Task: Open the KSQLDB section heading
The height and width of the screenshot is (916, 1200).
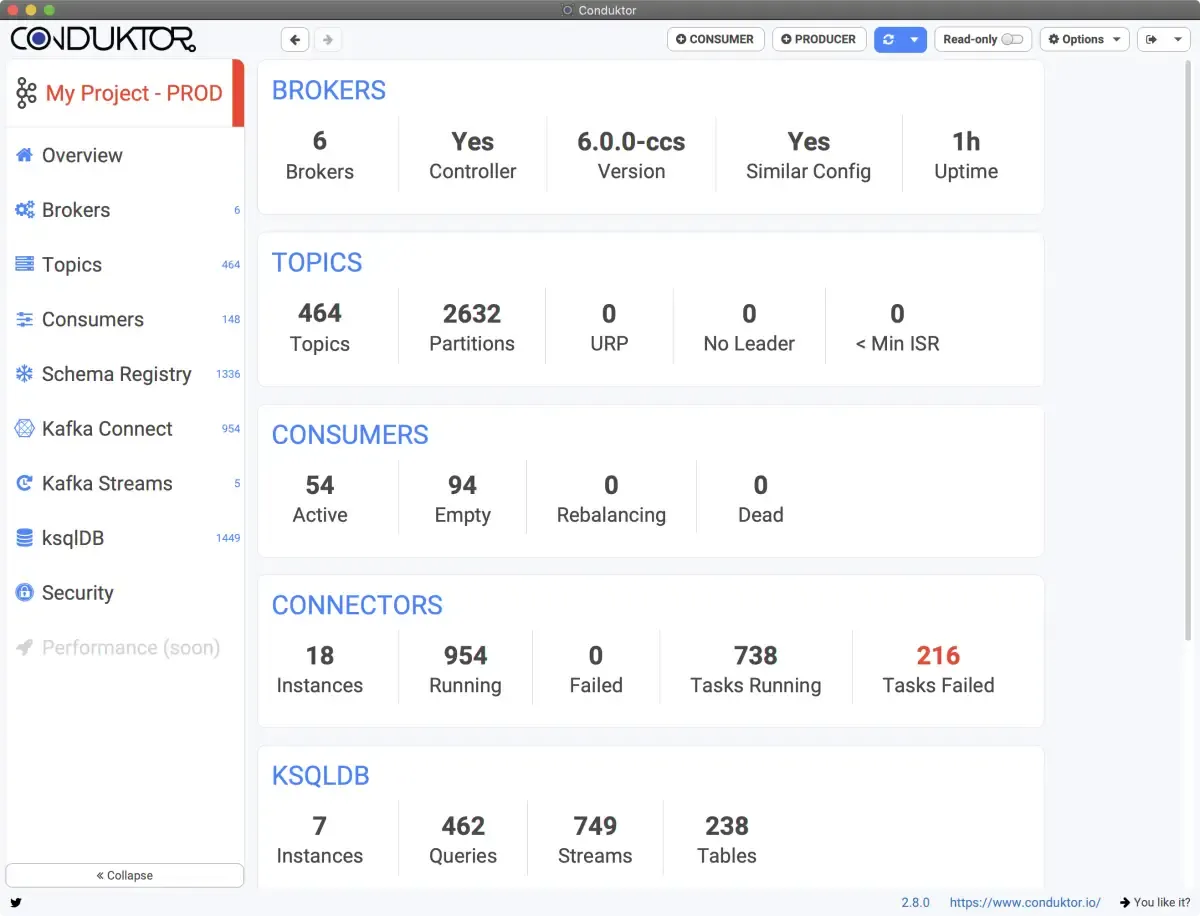Action: coord(321,776)
